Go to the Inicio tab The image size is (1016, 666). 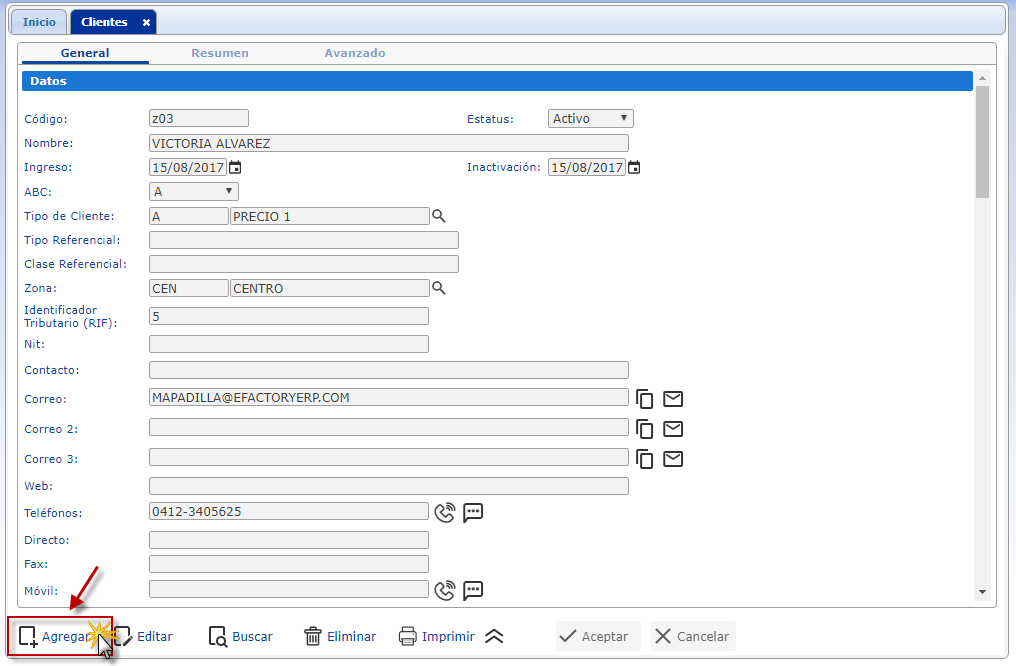40,22
